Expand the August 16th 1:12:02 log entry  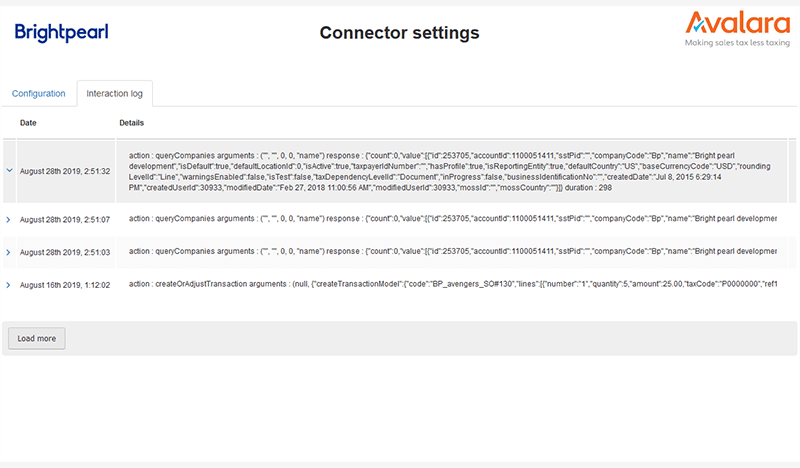[10, 285]
